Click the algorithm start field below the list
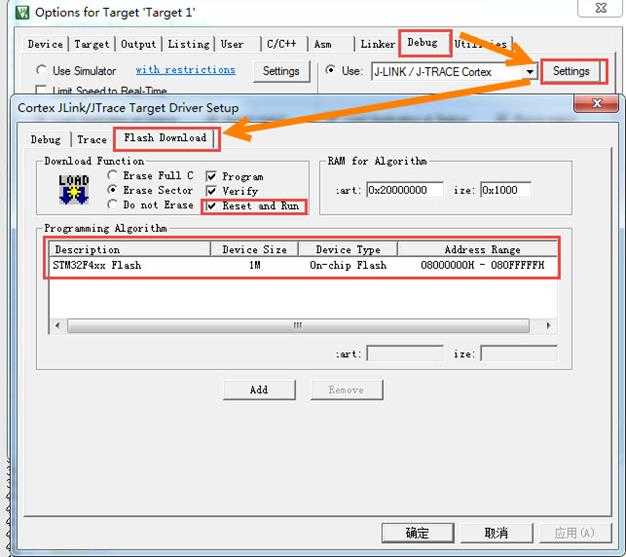The image size is (626, 557). [405, 353]
